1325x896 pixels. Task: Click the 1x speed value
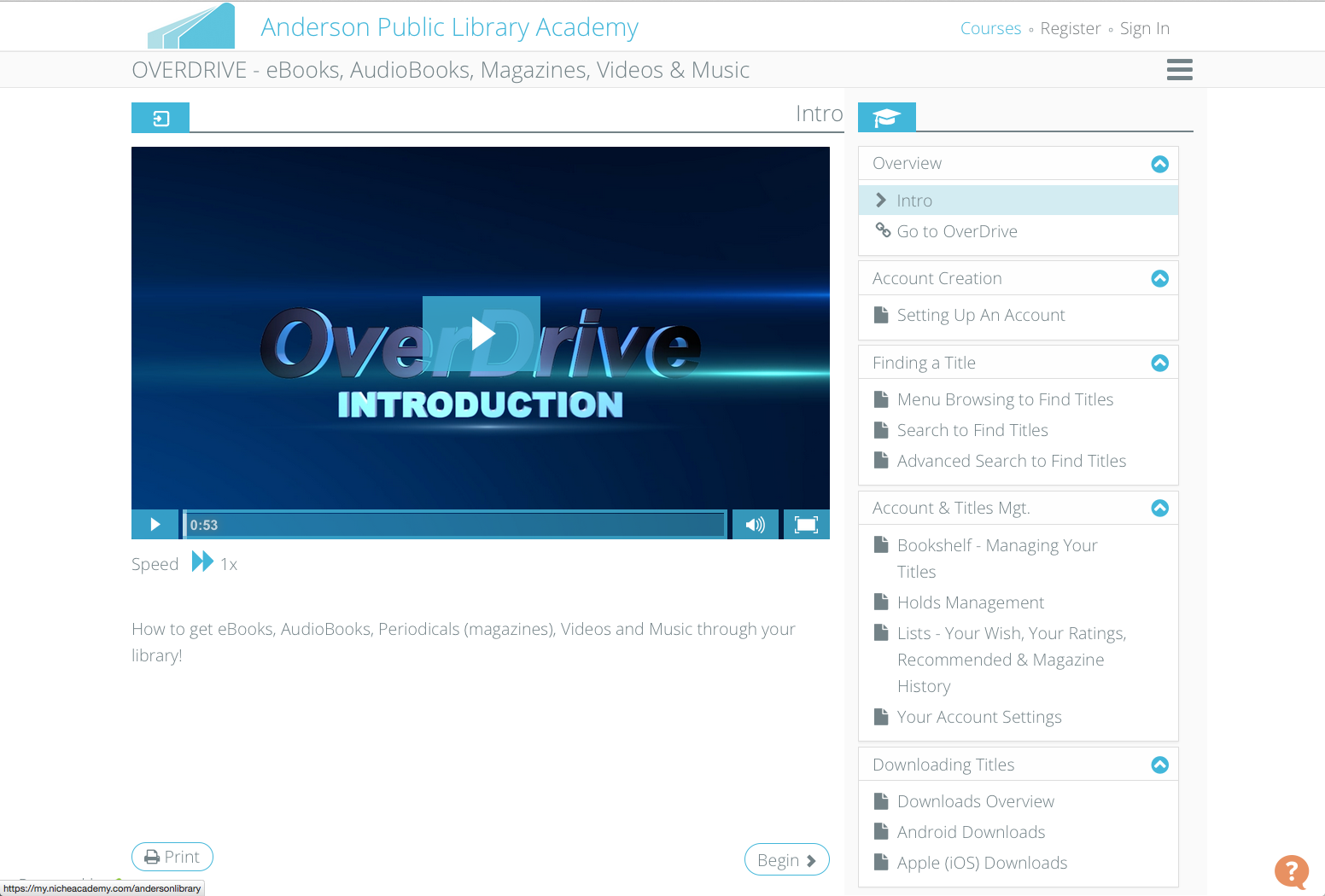click(x=229, y=564)
